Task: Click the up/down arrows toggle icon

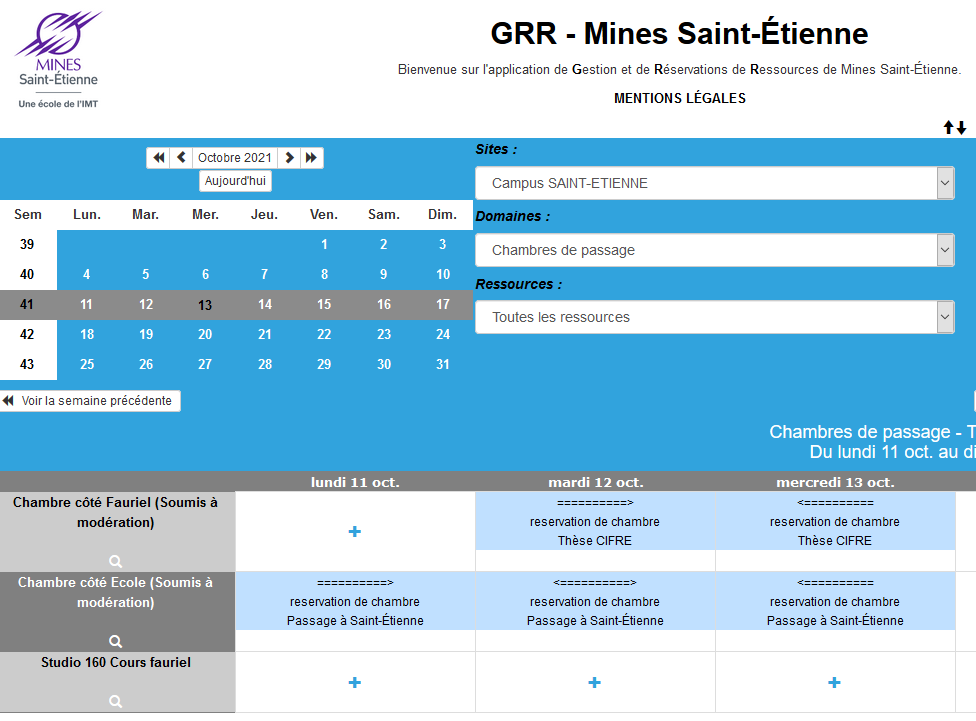Action: pos(955,128)
